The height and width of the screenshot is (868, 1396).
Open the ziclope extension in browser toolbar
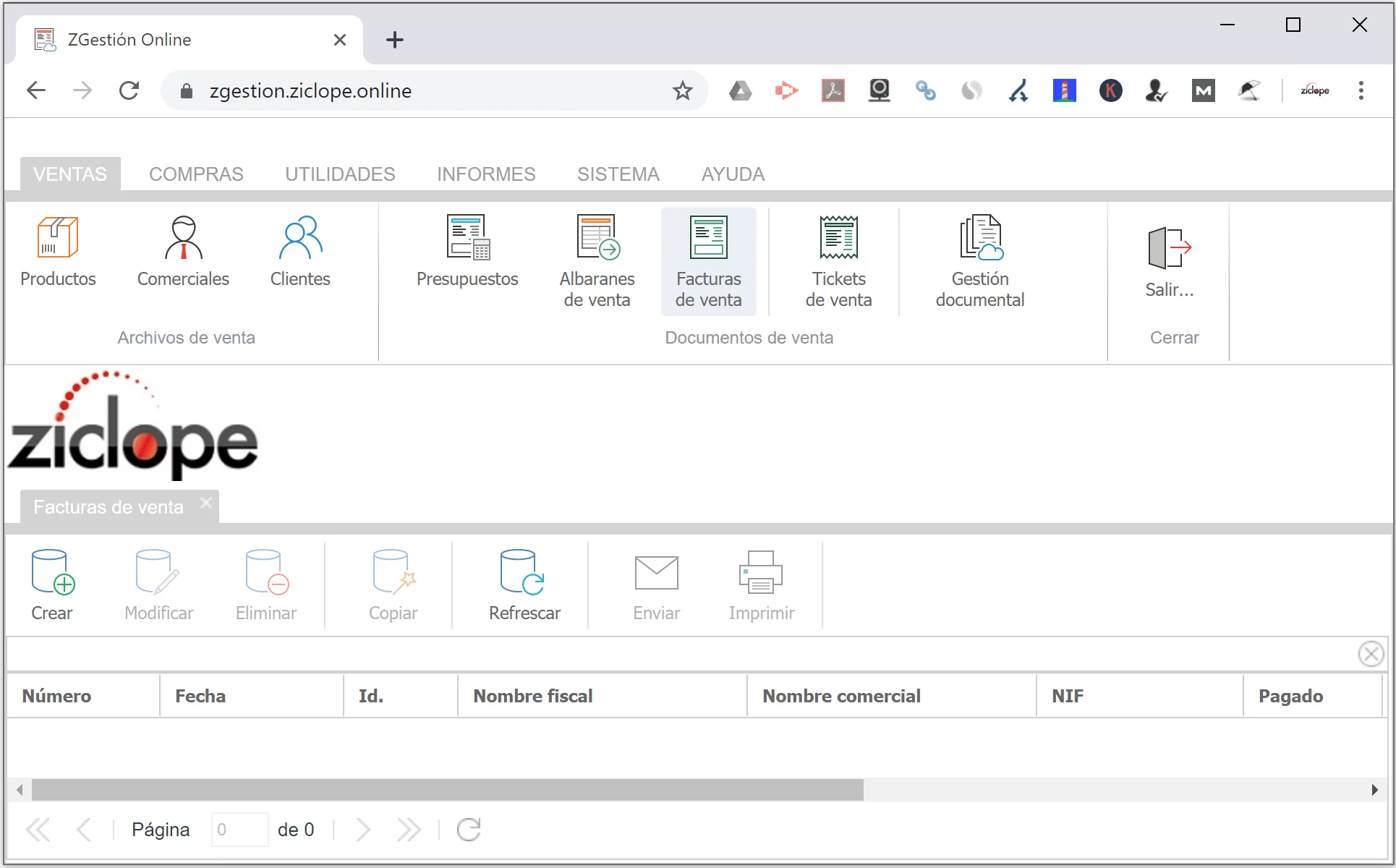coord(1315,91)
